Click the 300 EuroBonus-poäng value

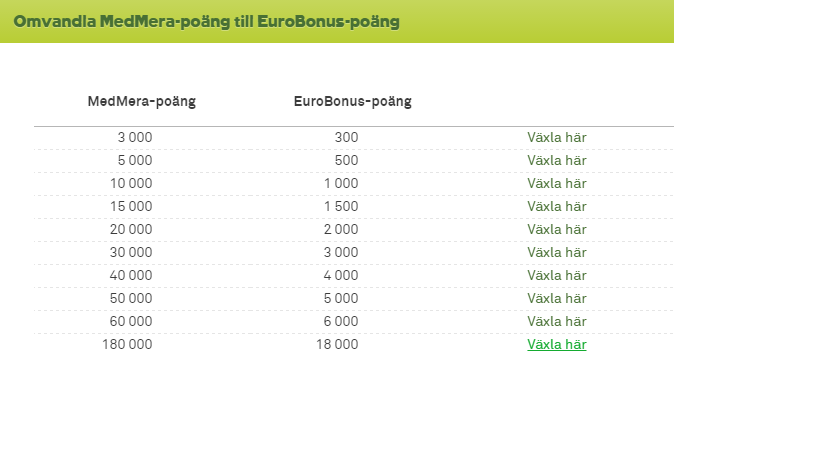pyautogui.click(x=346, y=137)
